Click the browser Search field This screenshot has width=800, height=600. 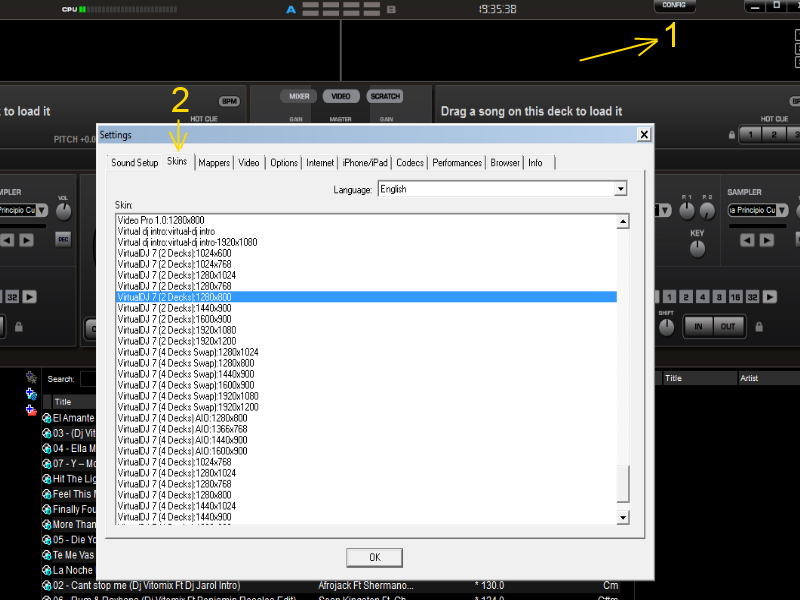[x=88, y=379]
